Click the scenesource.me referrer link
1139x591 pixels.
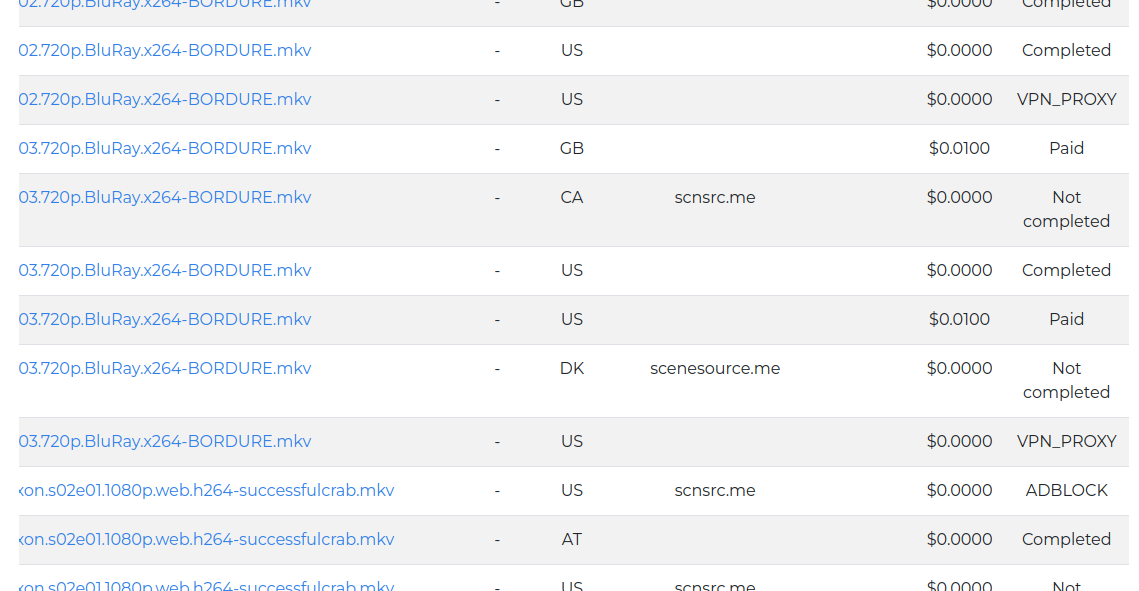714,368
